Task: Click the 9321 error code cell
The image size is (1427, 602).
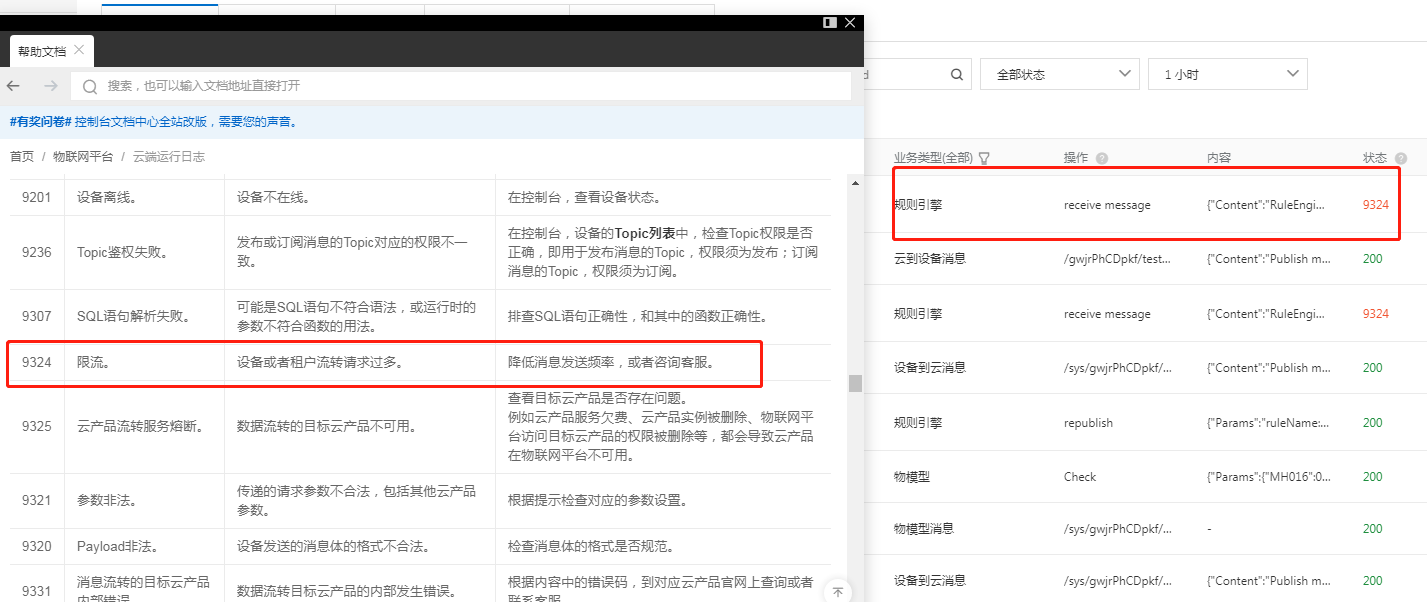Action: click(x=36, y=500)
